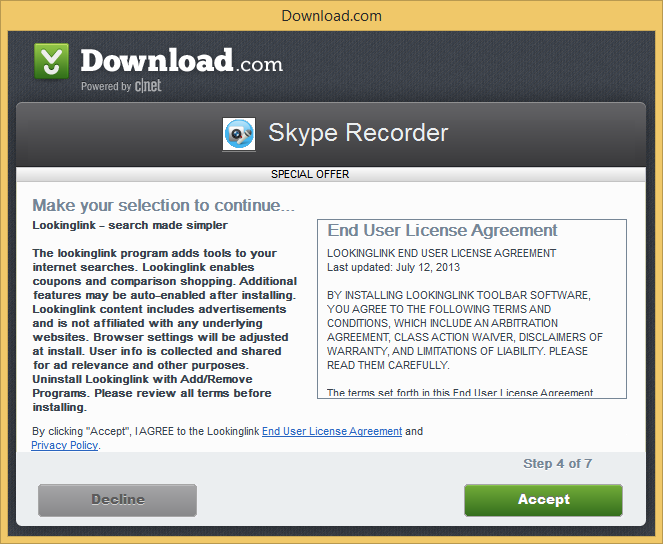Click the Powered by text under logo
The height and width of the screenshot is (544, 663).
(106, 86)
